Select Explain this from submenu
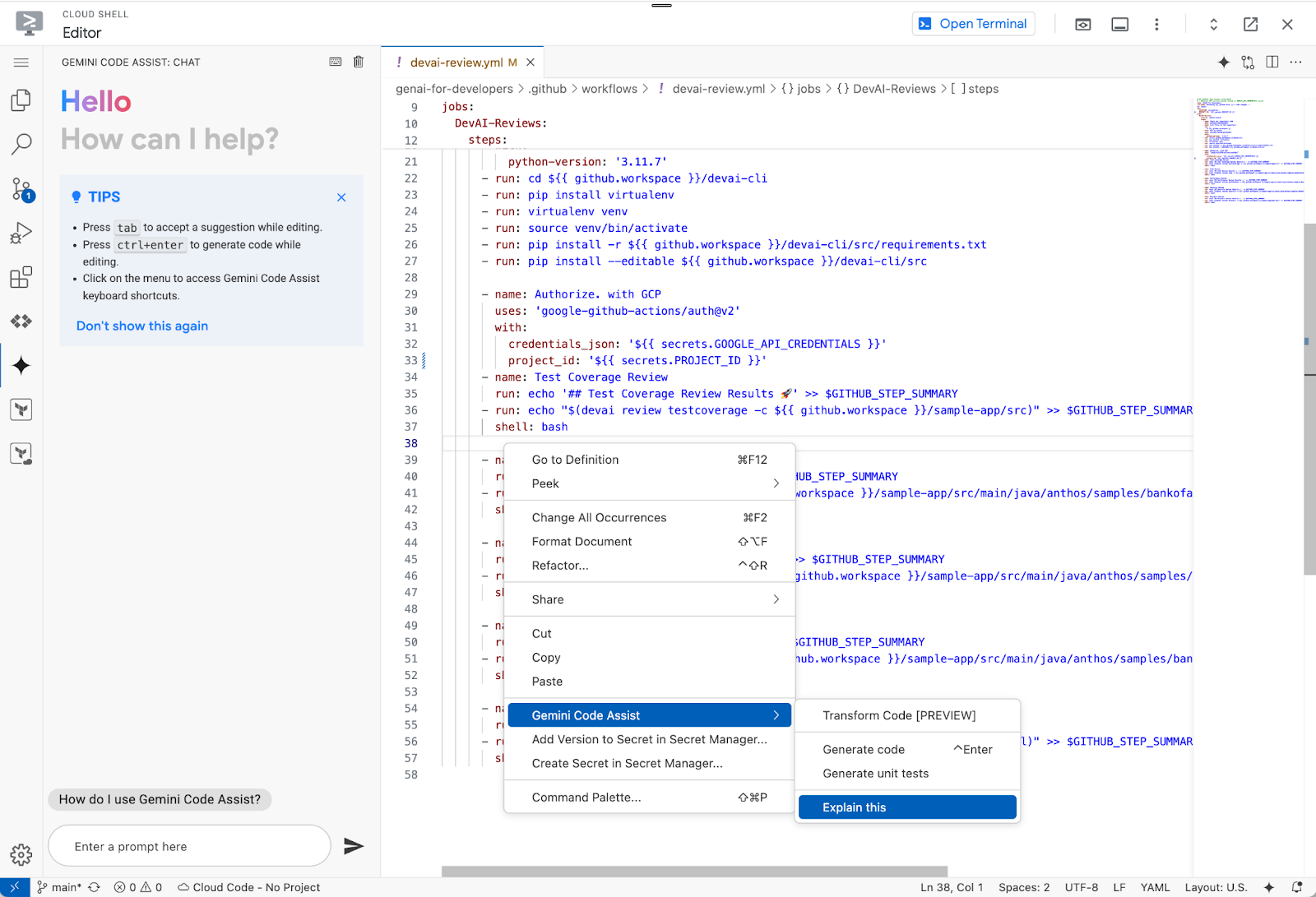The width and height of the screenshot is (1316, 897). (x=906, y=807)
